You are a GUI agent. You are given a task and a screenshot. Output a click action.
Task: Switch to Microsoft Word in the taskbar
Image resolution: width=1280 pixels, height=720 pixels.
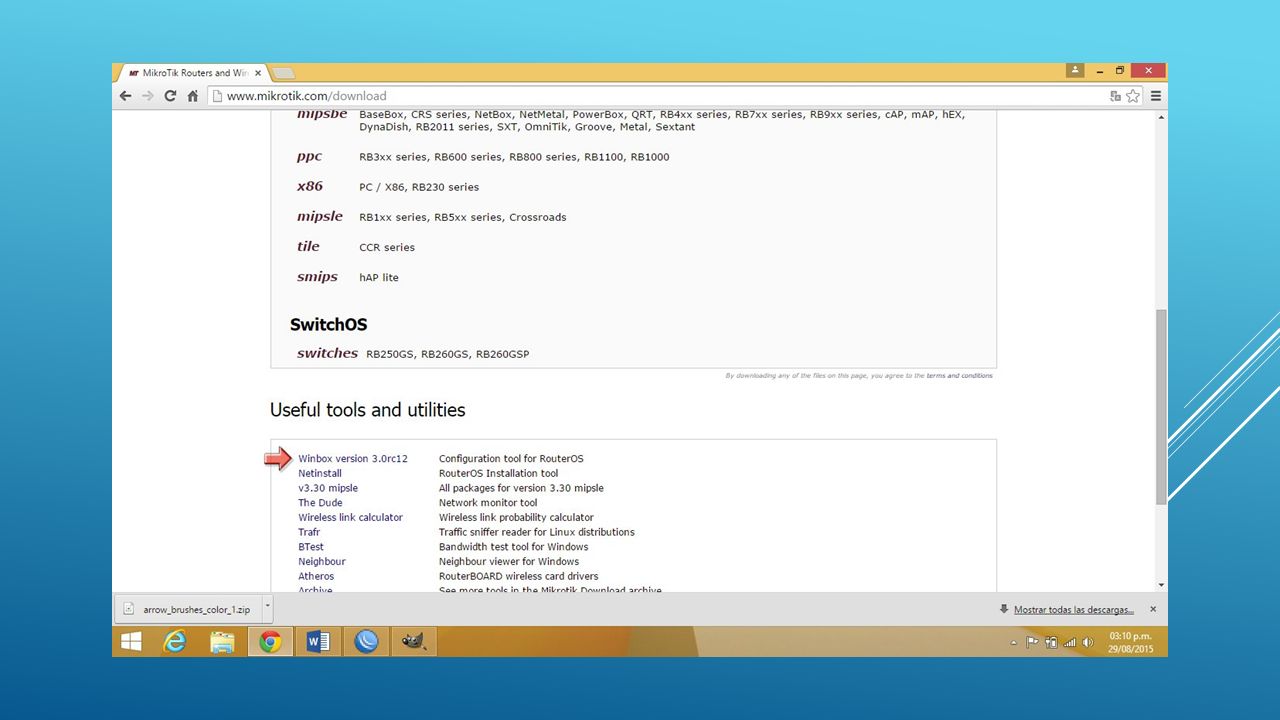[x=318, y=642]
